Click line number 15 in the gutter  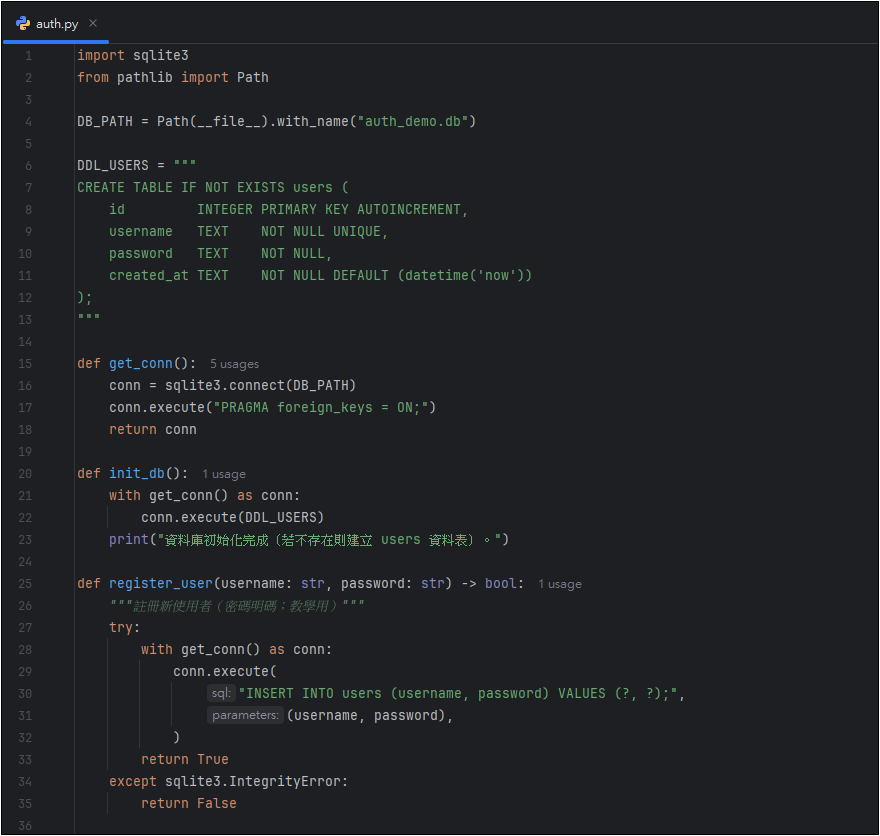(x=25, y=364)
